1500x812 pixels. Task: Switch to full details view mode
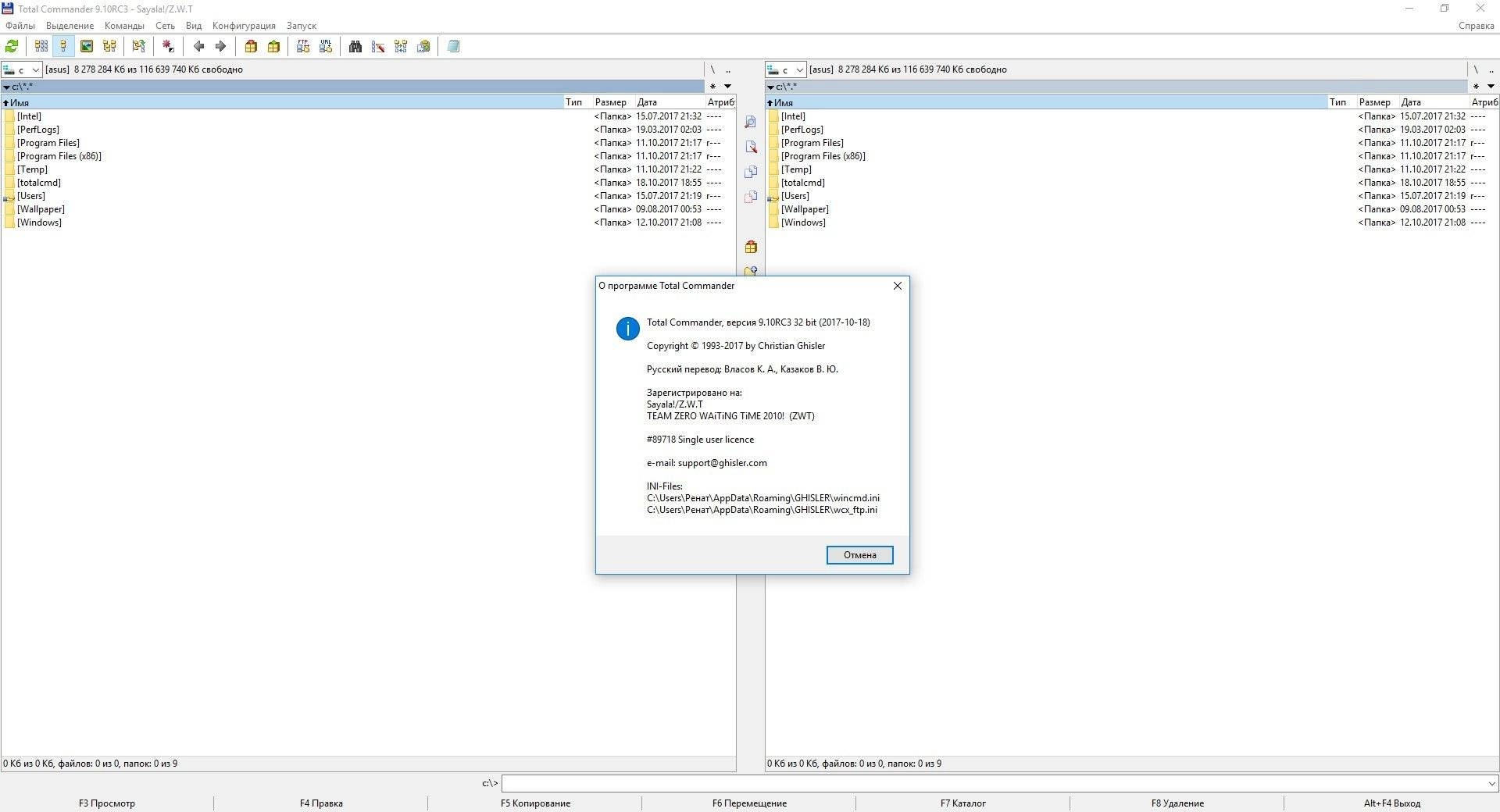(63, 47)
